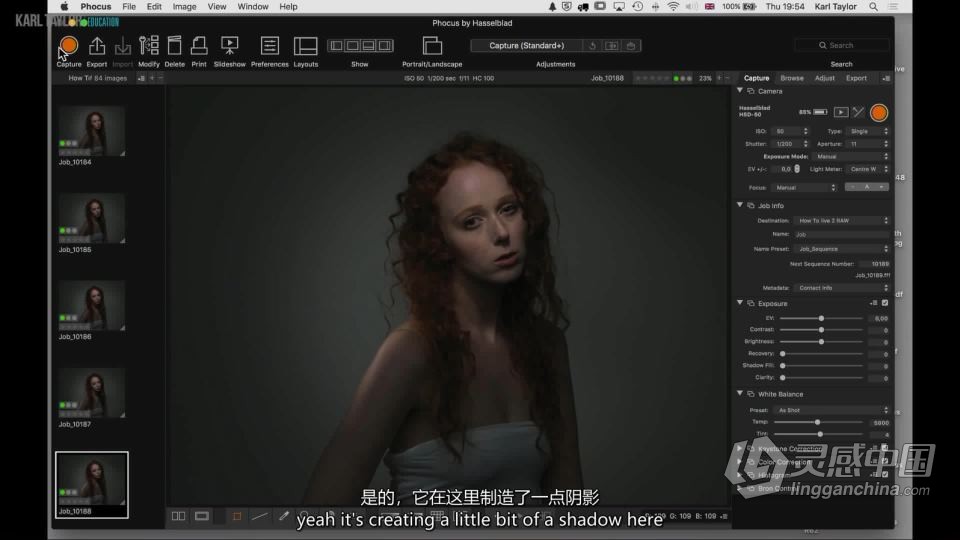This screenshot has width=960, height=540.
Task: Open the Image menu
Action: [184, 7]
